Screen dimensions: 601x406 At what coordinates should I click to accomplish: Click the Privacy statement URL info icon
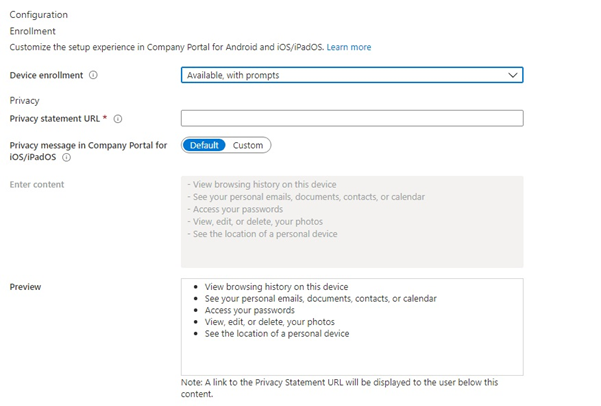click(118, 119)
